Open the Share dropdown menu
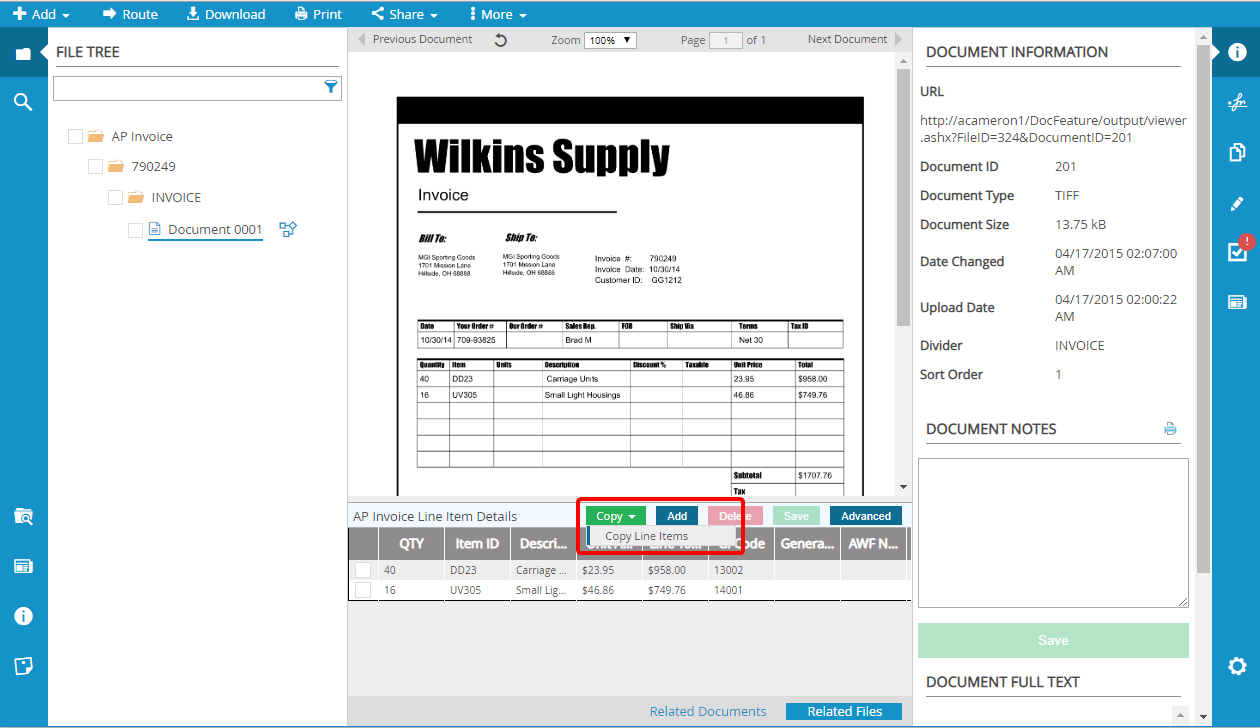Viewport: 1260px width, 728px height. (405, 14)
